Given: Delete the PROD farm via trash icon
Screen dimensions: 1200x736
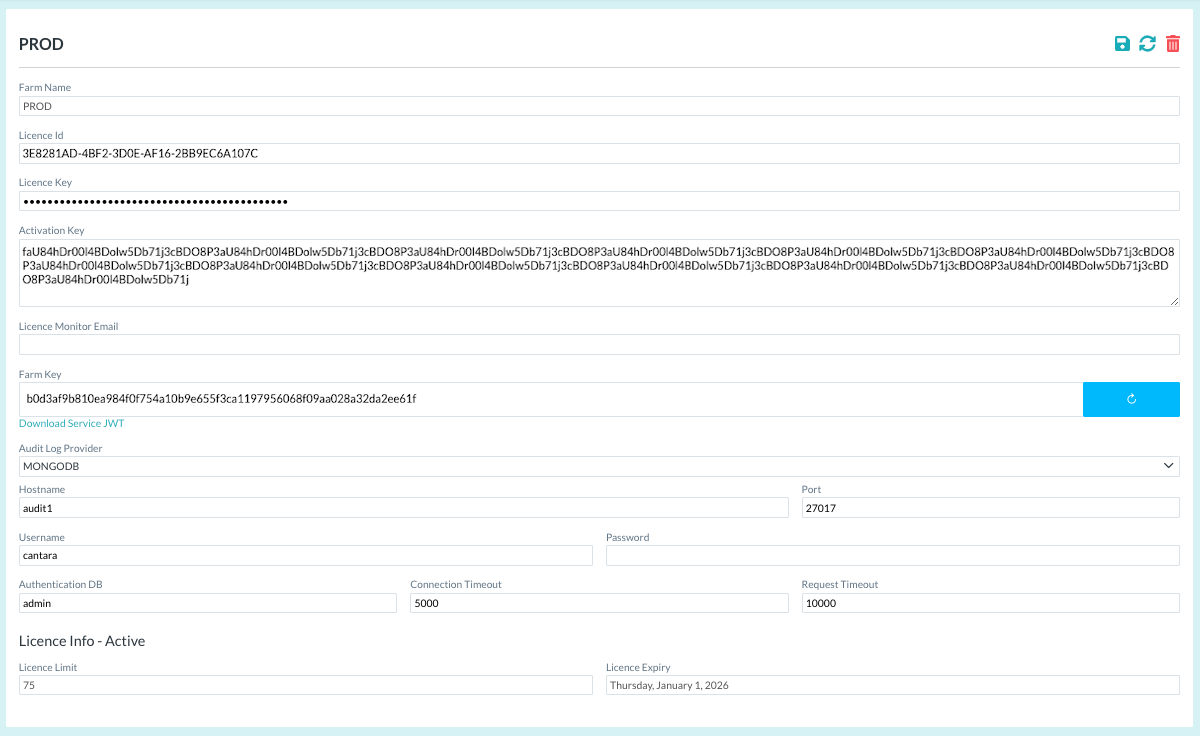Looking at the screenshot, I should [x=1173, y=44].
